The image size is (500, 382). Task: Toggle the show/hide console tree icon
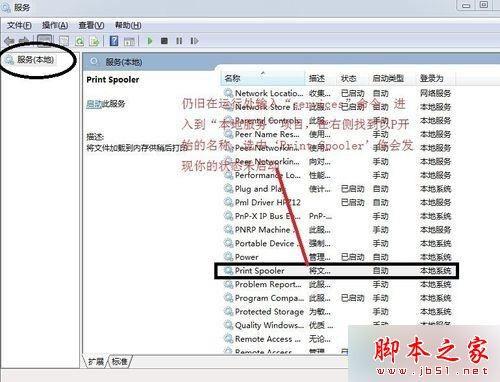[44, 41]
